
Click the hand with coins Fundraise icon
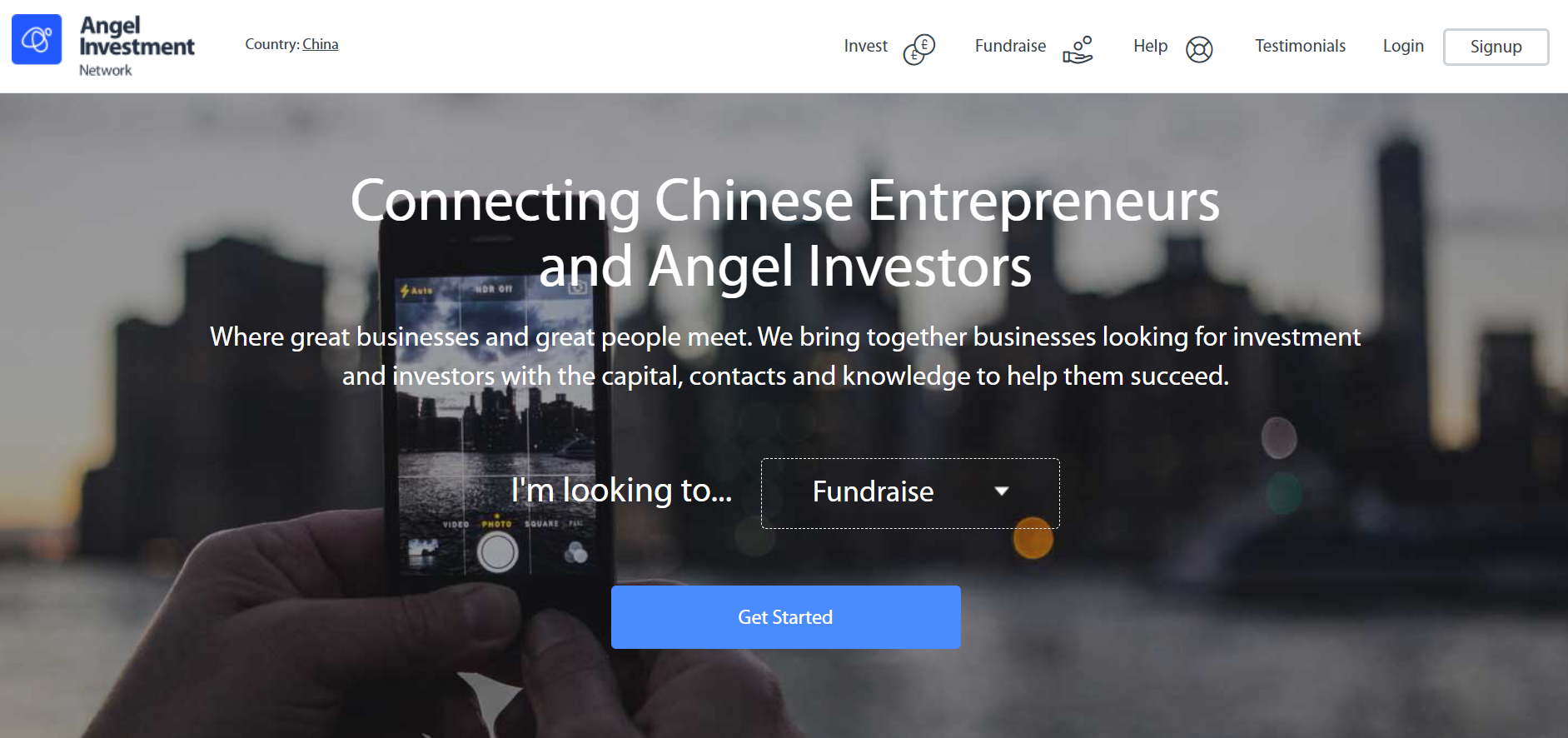pyautogui.click(x=1078, y=49)
